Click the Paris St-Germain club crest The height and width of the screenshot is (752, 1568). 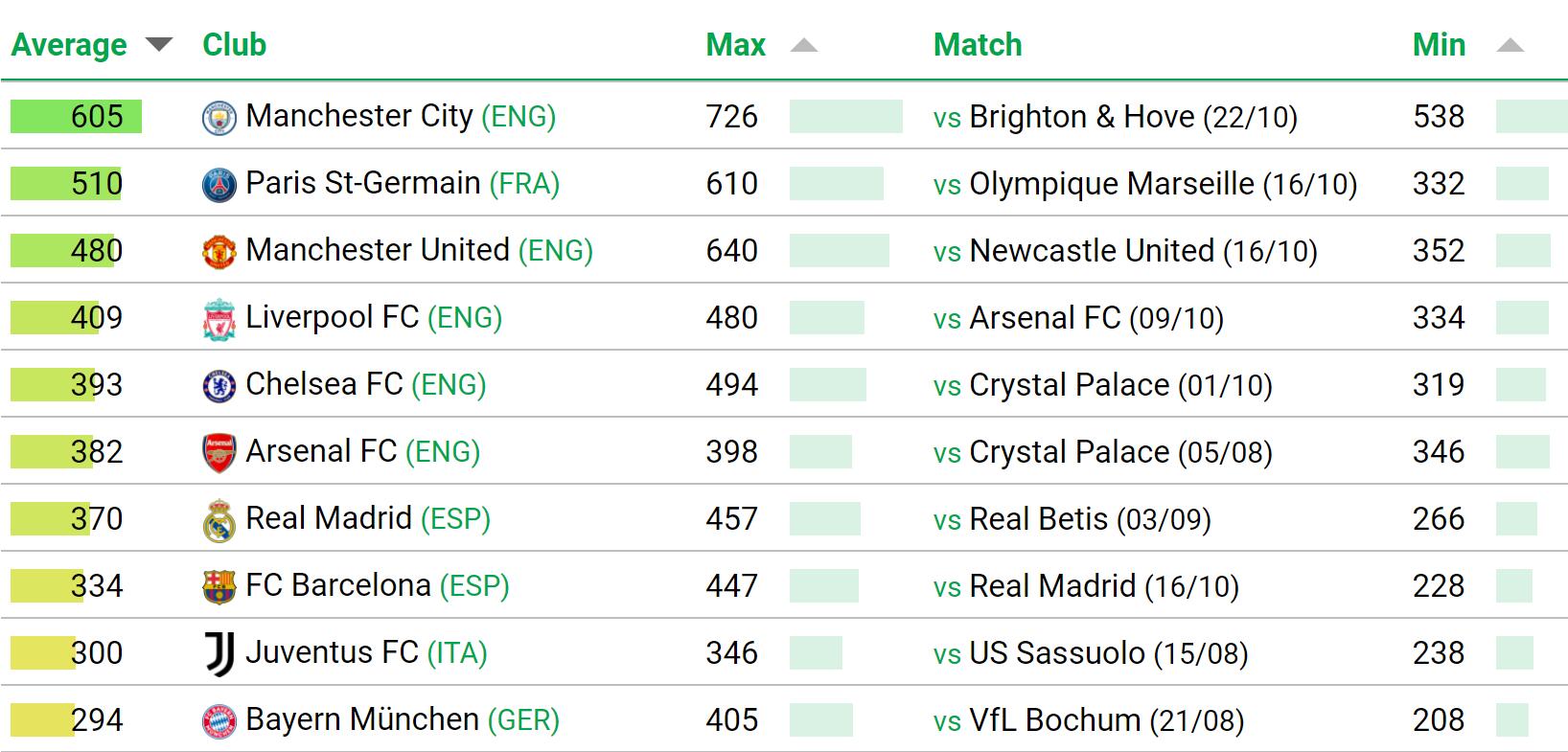tap(219, 185)
